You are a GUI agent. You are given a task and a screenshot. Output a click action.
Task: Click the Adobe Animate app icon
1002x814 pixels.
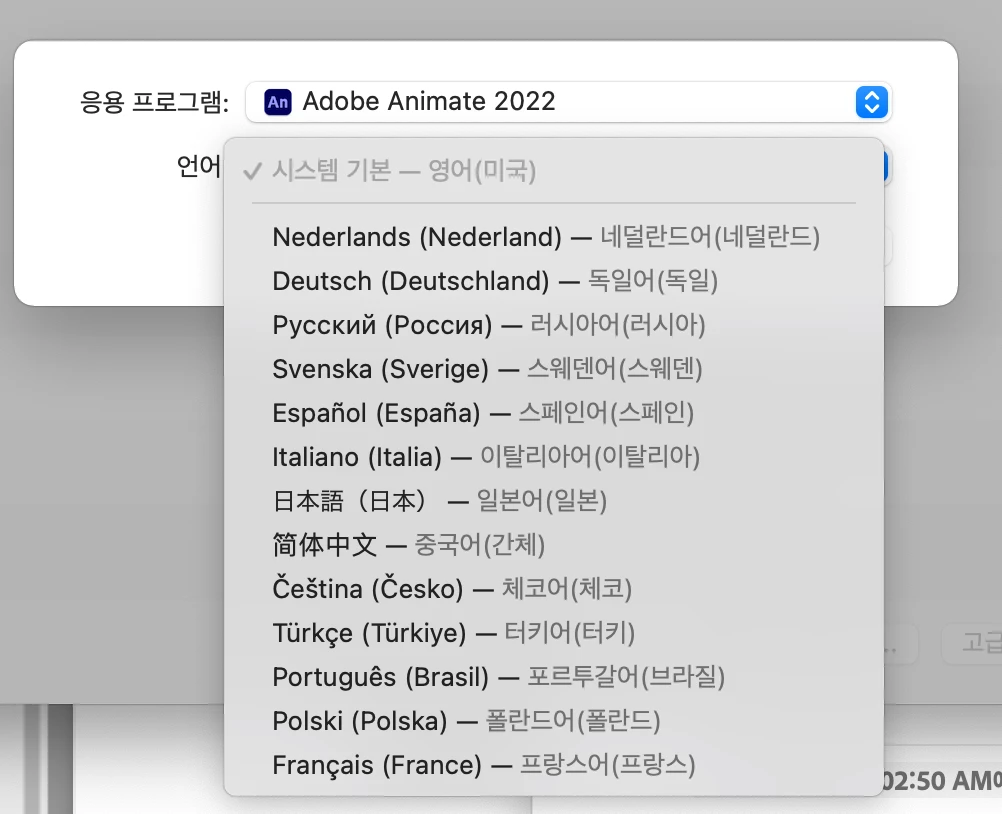pos(278,102)
